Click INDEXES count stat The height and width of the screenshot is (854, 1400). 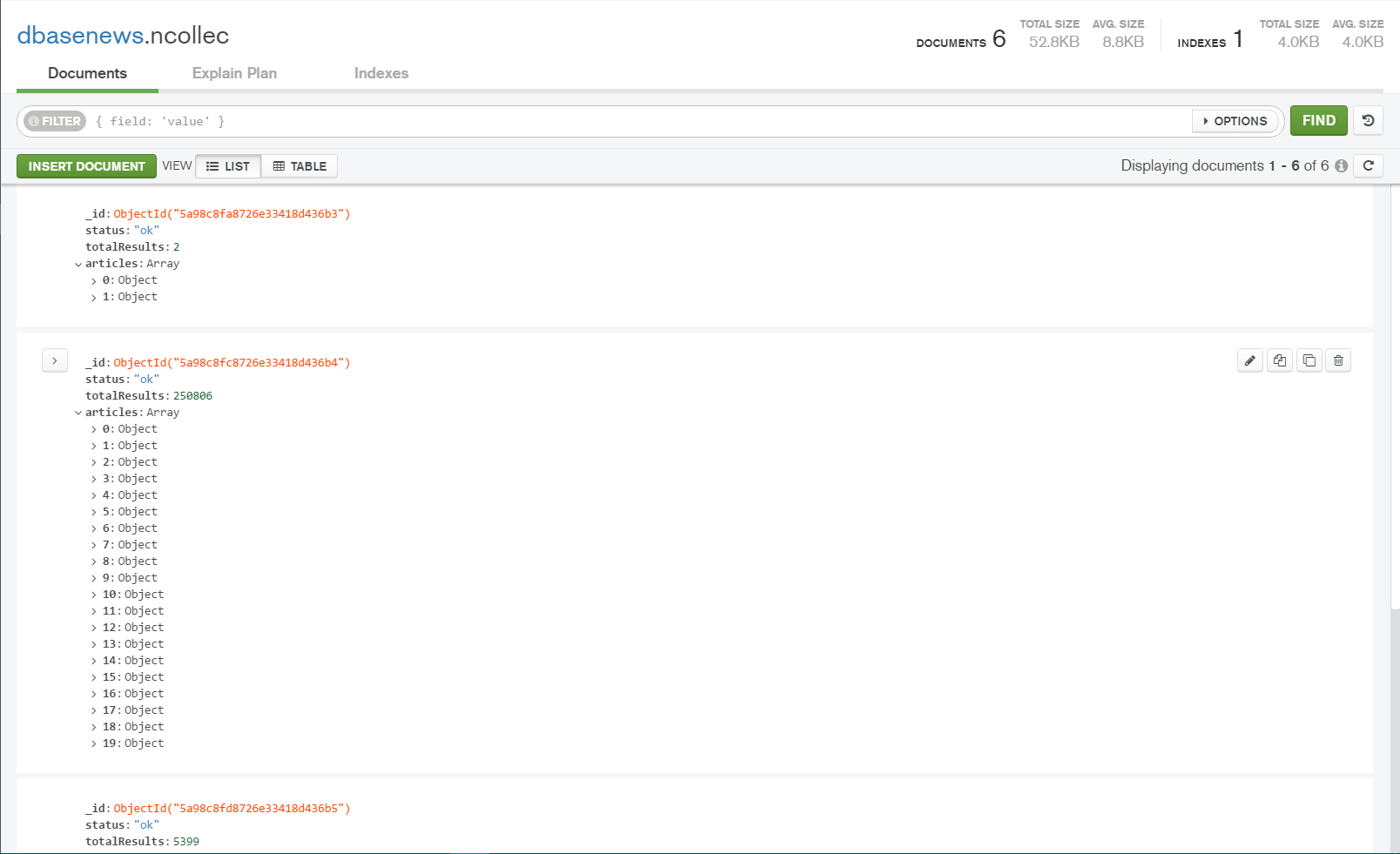tap(1210, 39)
